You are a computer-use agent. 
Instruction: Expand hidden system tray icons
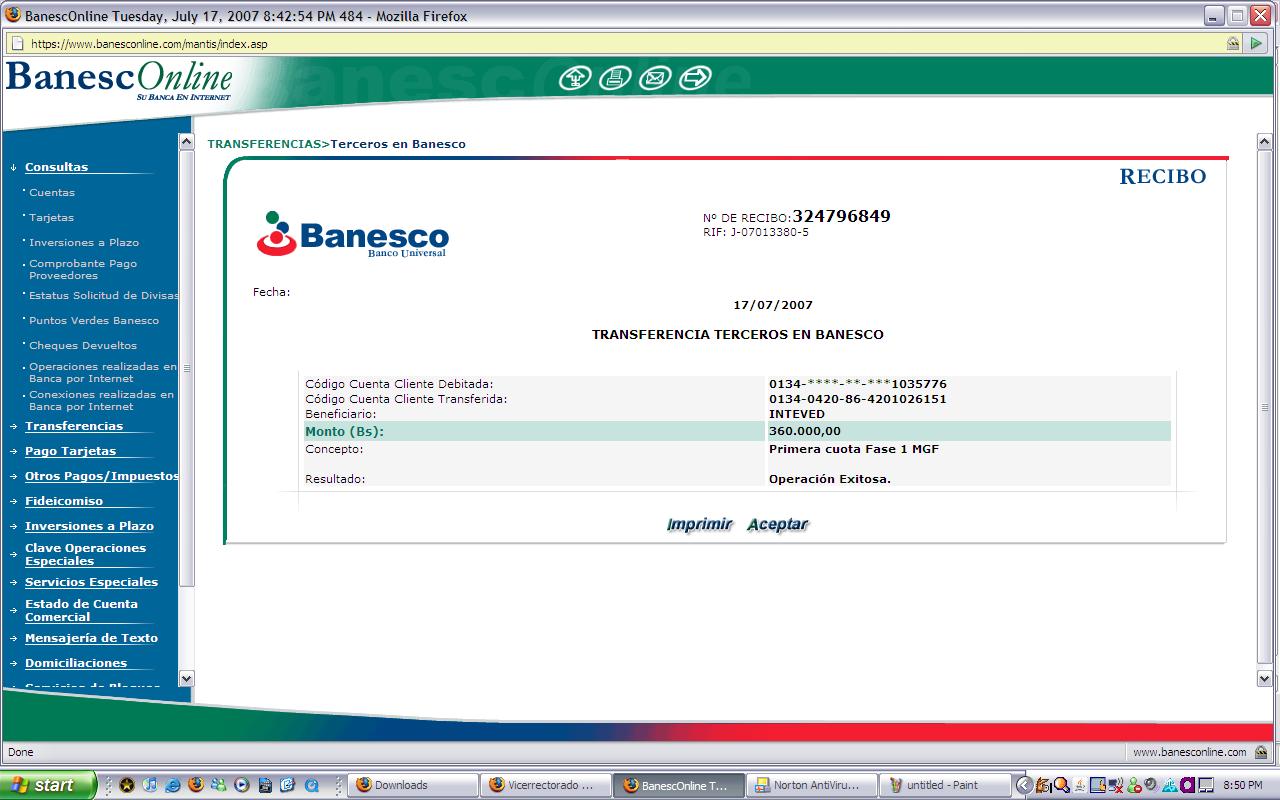click(1023, 785)
